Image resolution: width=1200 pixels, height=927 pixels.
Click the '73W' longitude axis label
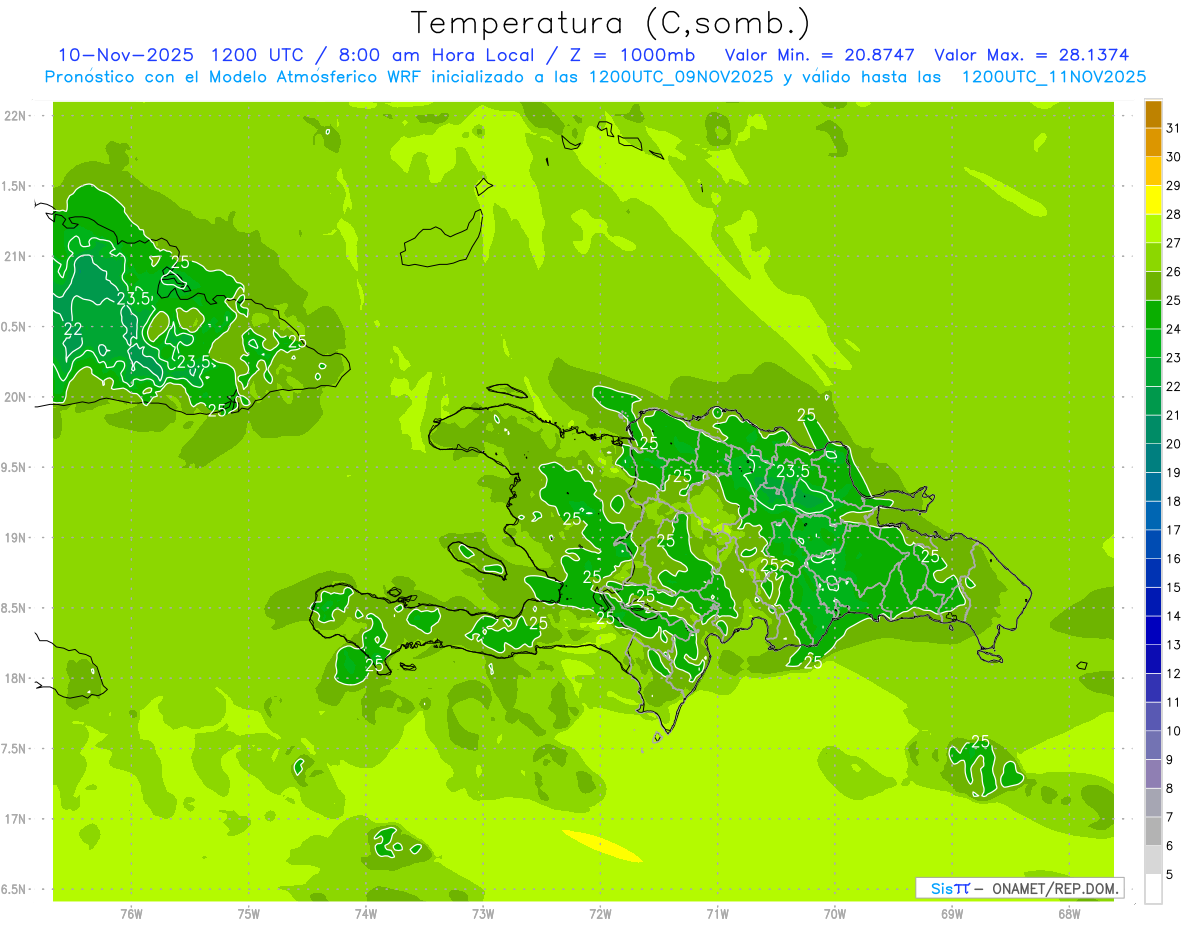click(x=483, y=914)
